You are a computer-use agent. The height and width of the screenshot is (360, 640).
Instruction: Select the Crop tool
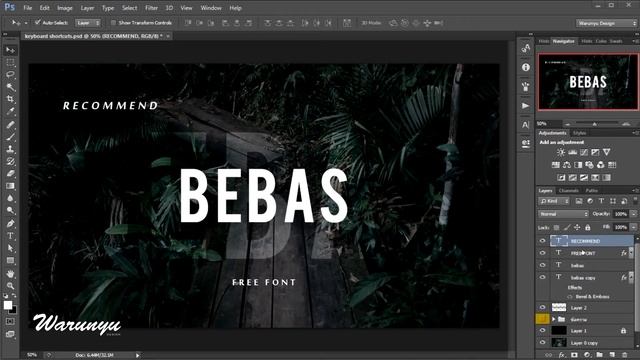(10, 99)
